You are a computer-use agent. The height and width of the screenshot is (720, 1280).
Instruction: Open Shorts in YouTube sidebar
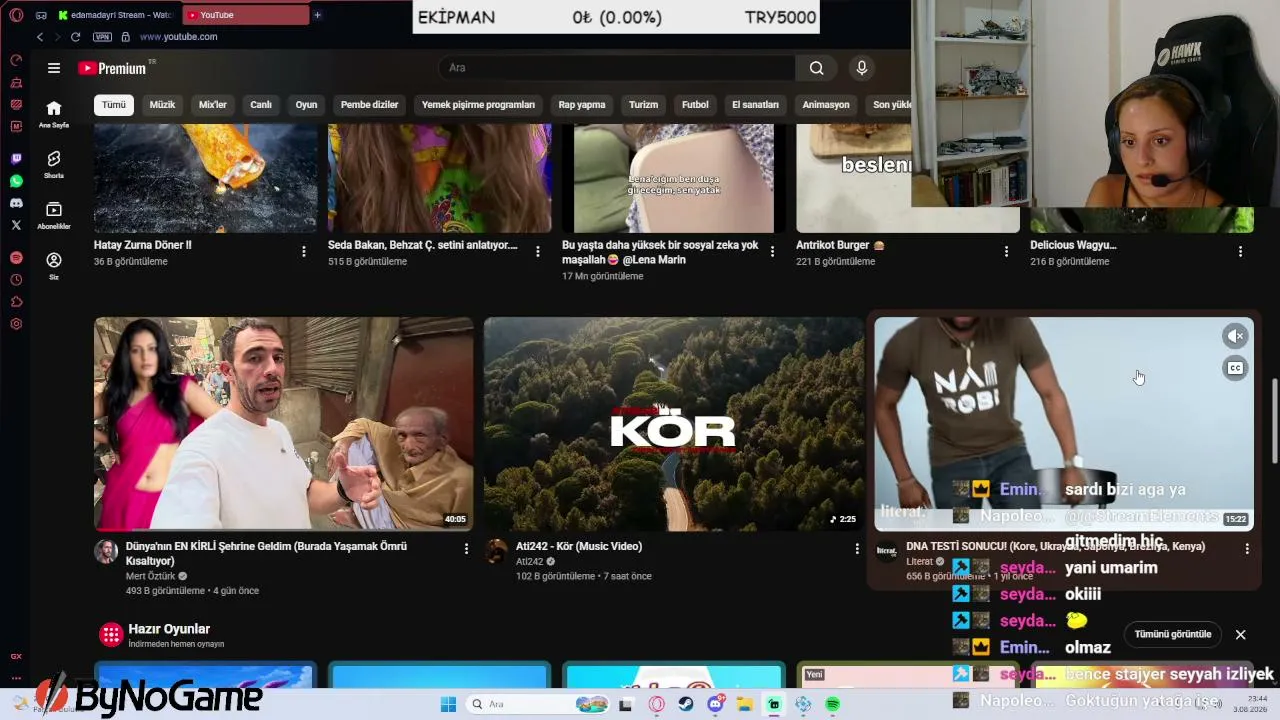[54, 164]
